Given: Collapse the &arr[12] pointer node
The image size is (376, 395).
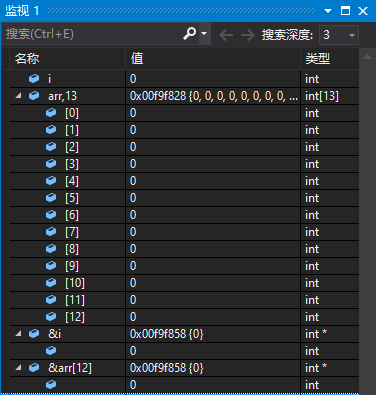Looking at the screenshot, I should (x=18, y=368).
